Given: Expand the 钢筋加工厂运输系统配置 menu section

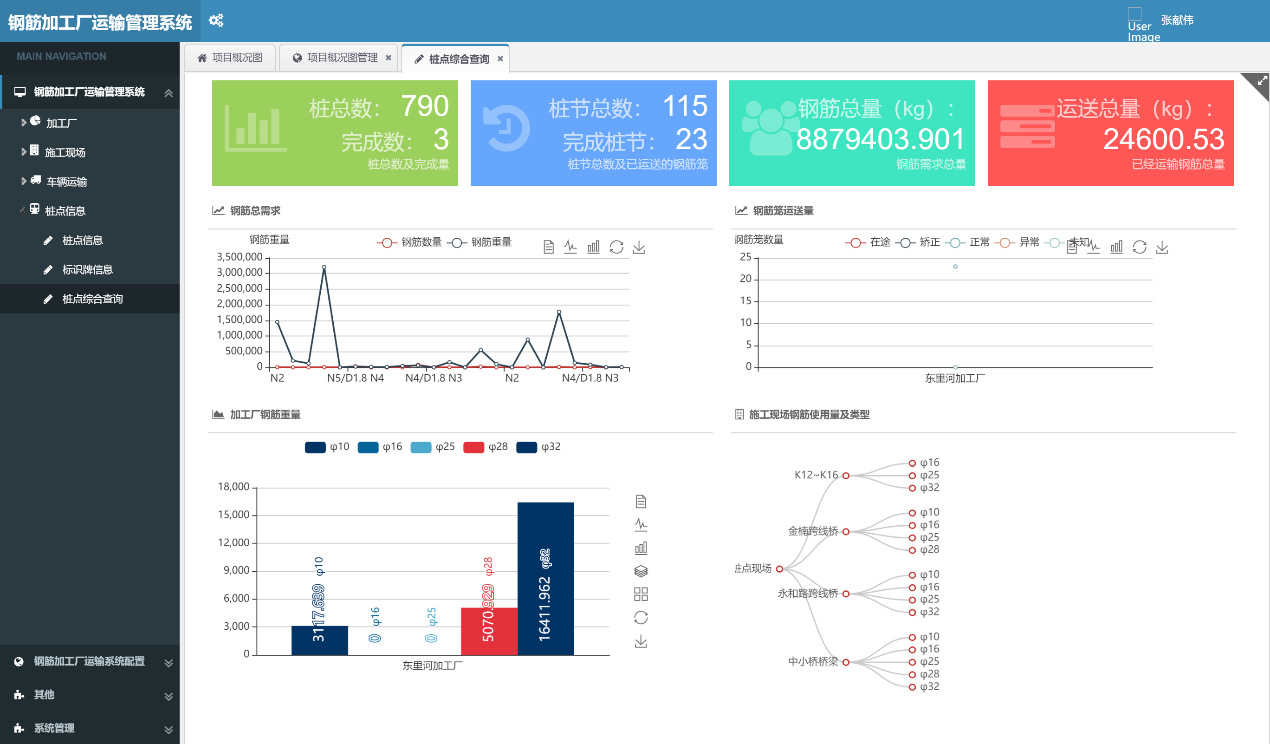Looking at the screenshot, I should 89,661.
